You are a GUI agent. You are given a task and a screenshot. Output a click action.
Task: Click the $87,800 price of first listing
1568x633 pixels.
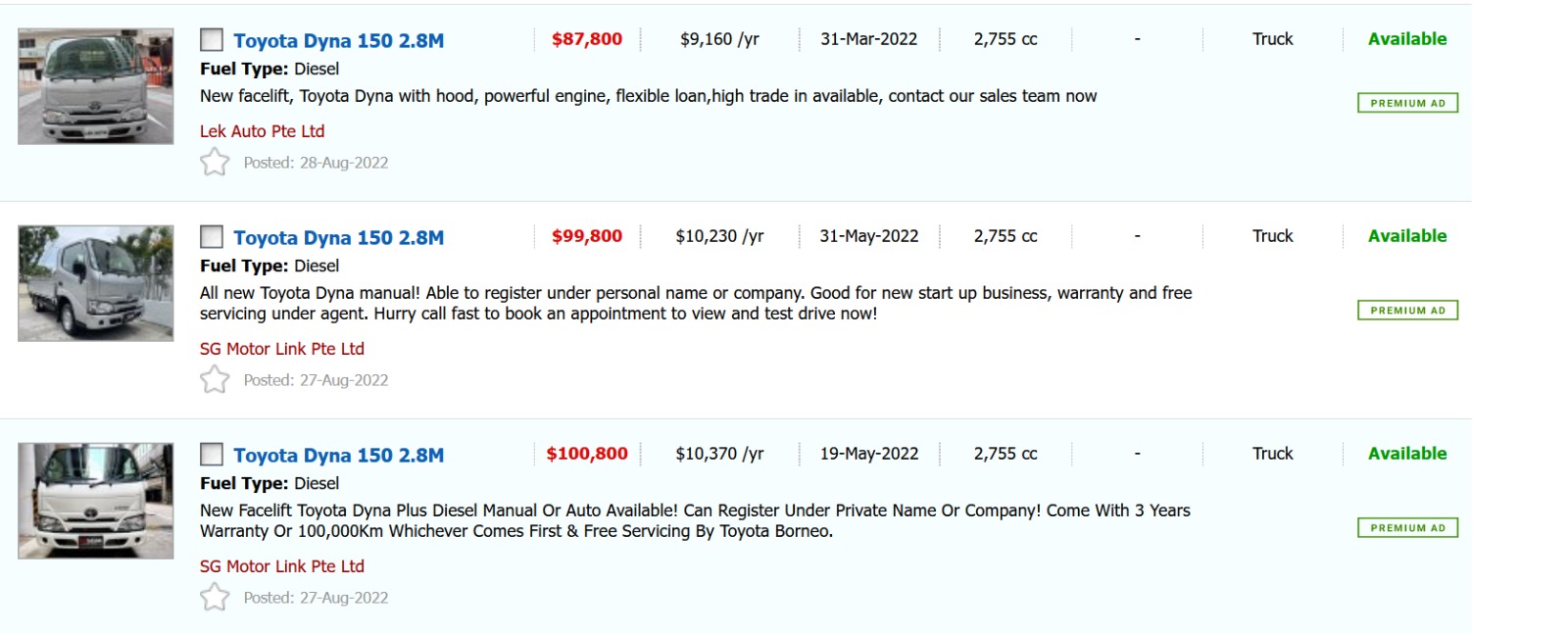[x=586, y=39]
